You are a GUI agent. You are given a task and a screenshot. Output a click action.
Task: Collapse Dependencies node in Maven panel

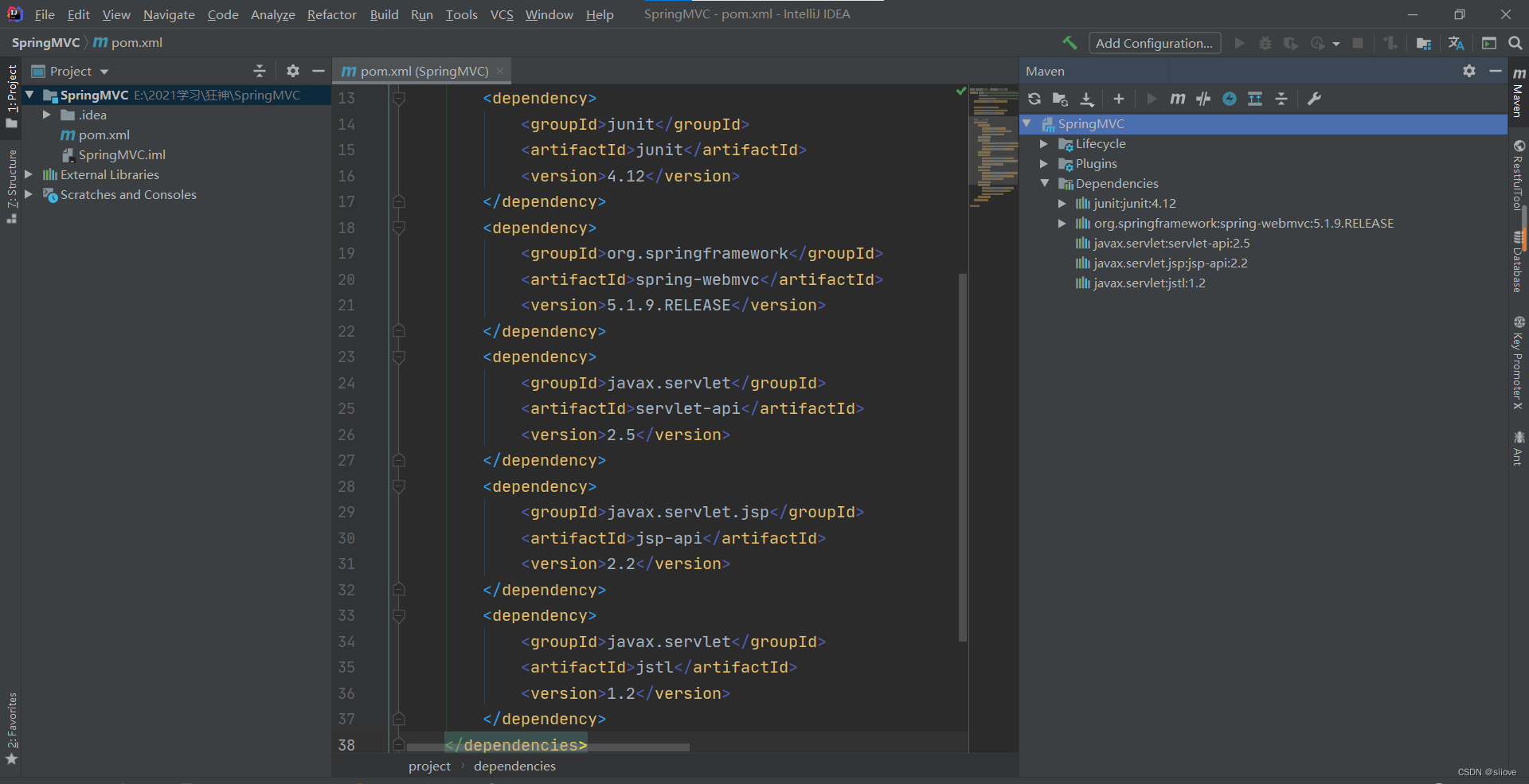pos(1044,183)
